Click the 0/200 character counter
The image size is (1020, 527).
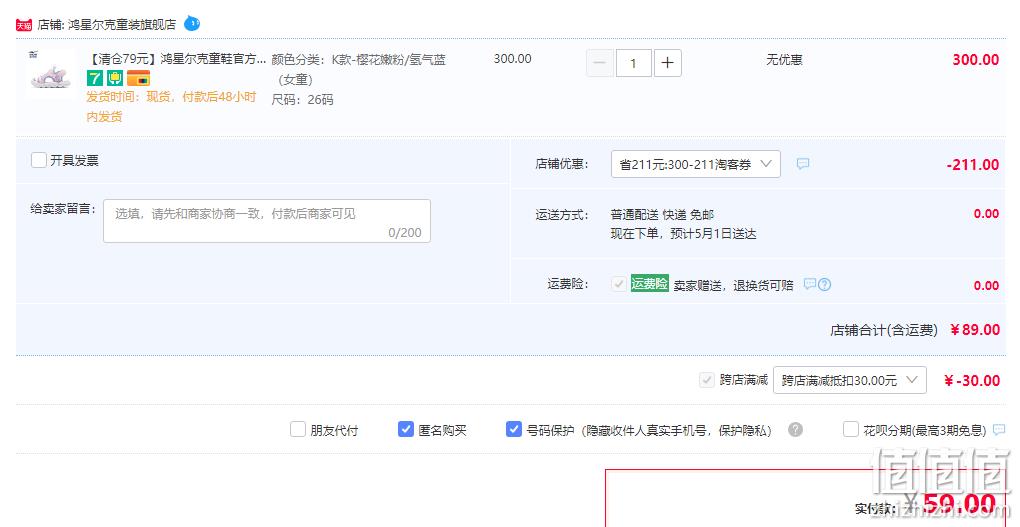tap(405, 232)
